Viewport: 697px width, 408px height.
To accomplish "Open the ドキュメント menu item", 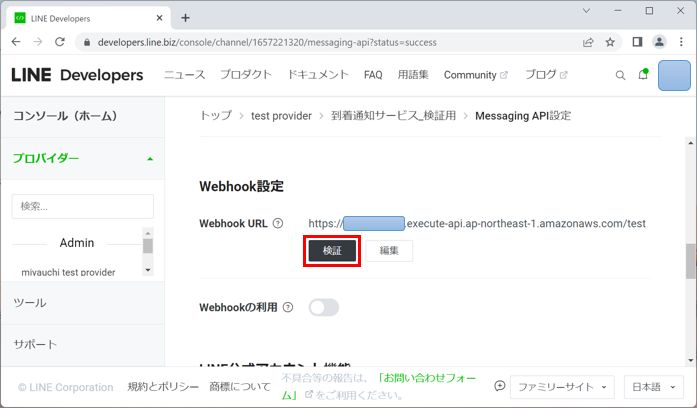I will (318, 75).
